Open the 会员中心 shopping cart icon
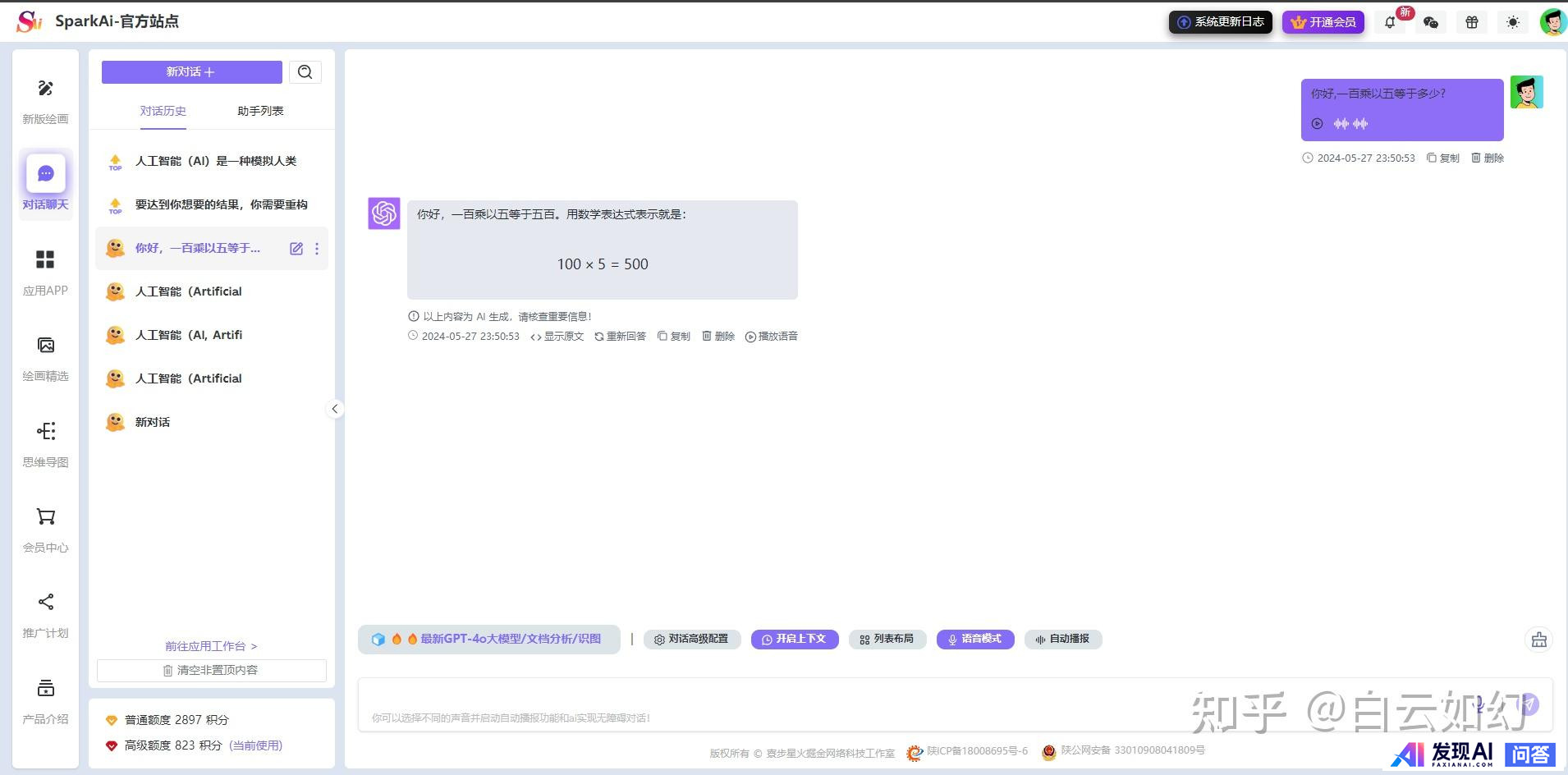 click(45, 517)
